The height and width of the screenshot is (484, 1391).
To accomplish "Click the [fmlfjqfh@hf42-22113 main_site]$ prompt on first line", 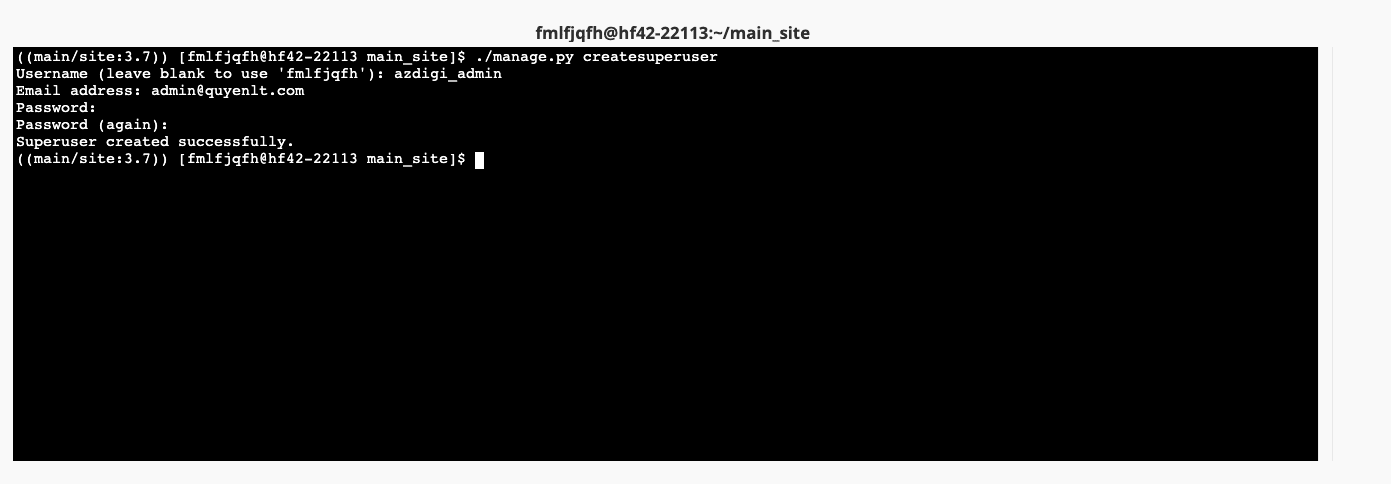I will coord(322,57).
